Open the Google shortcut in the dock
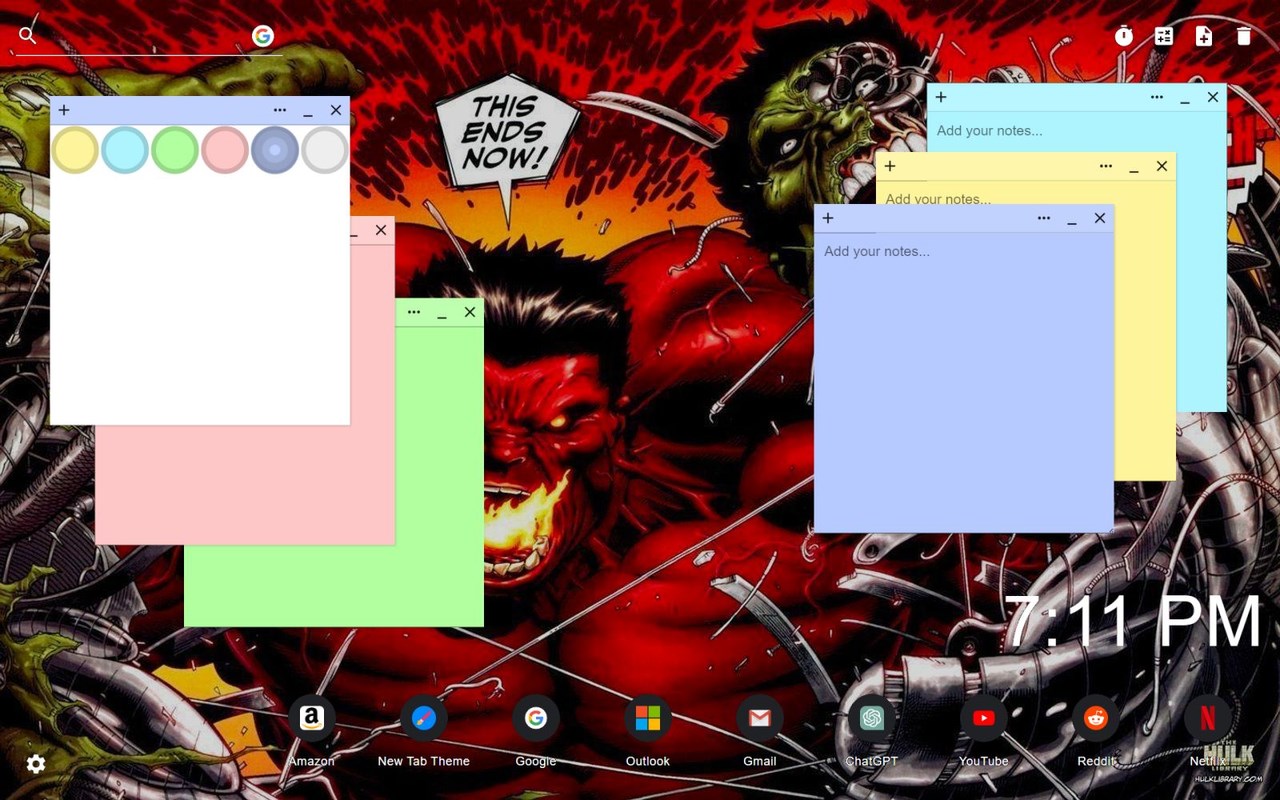This screenshot has width=1280, height=800. [536, 731]
